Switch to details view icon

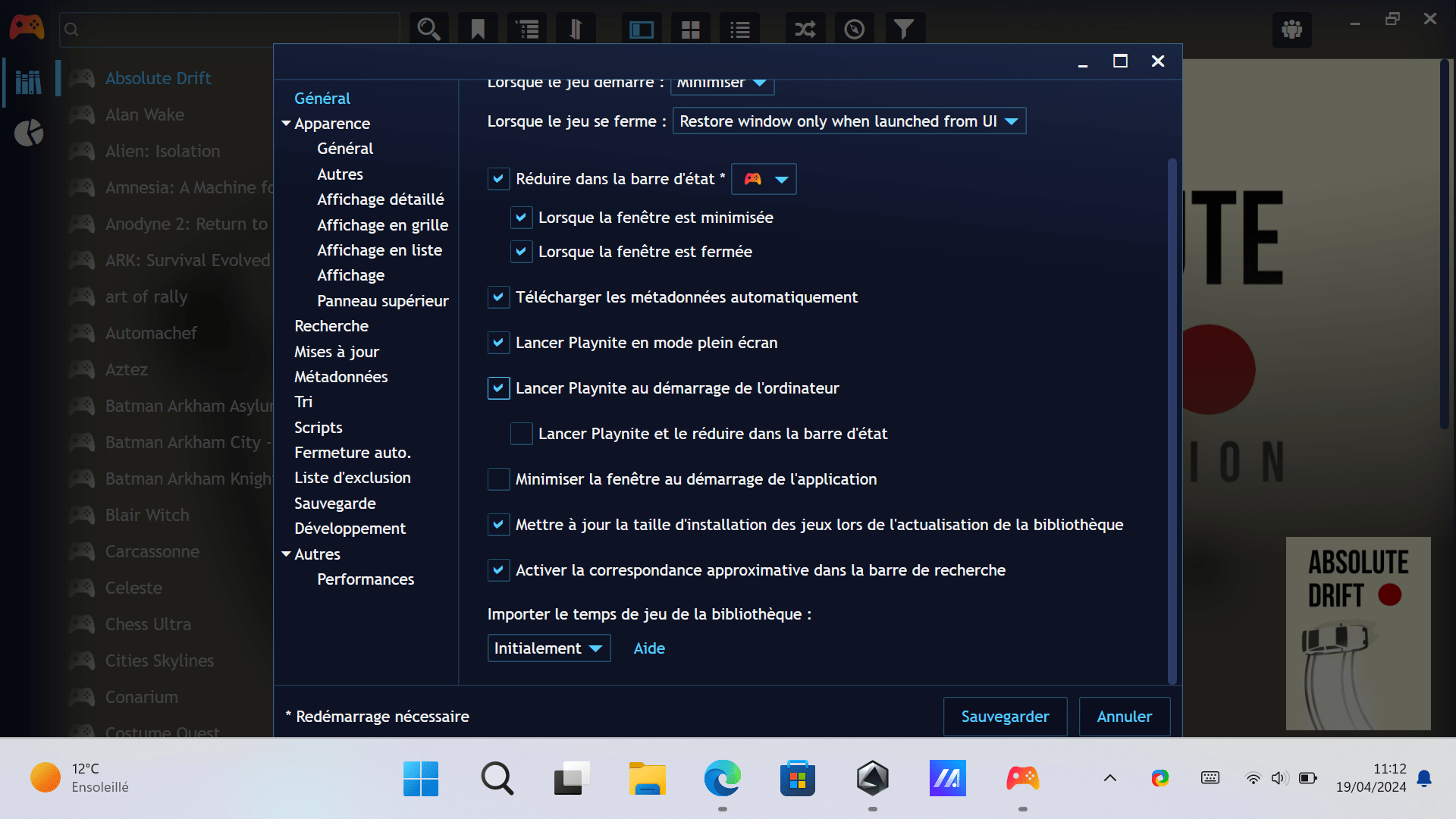pos(642,30)
